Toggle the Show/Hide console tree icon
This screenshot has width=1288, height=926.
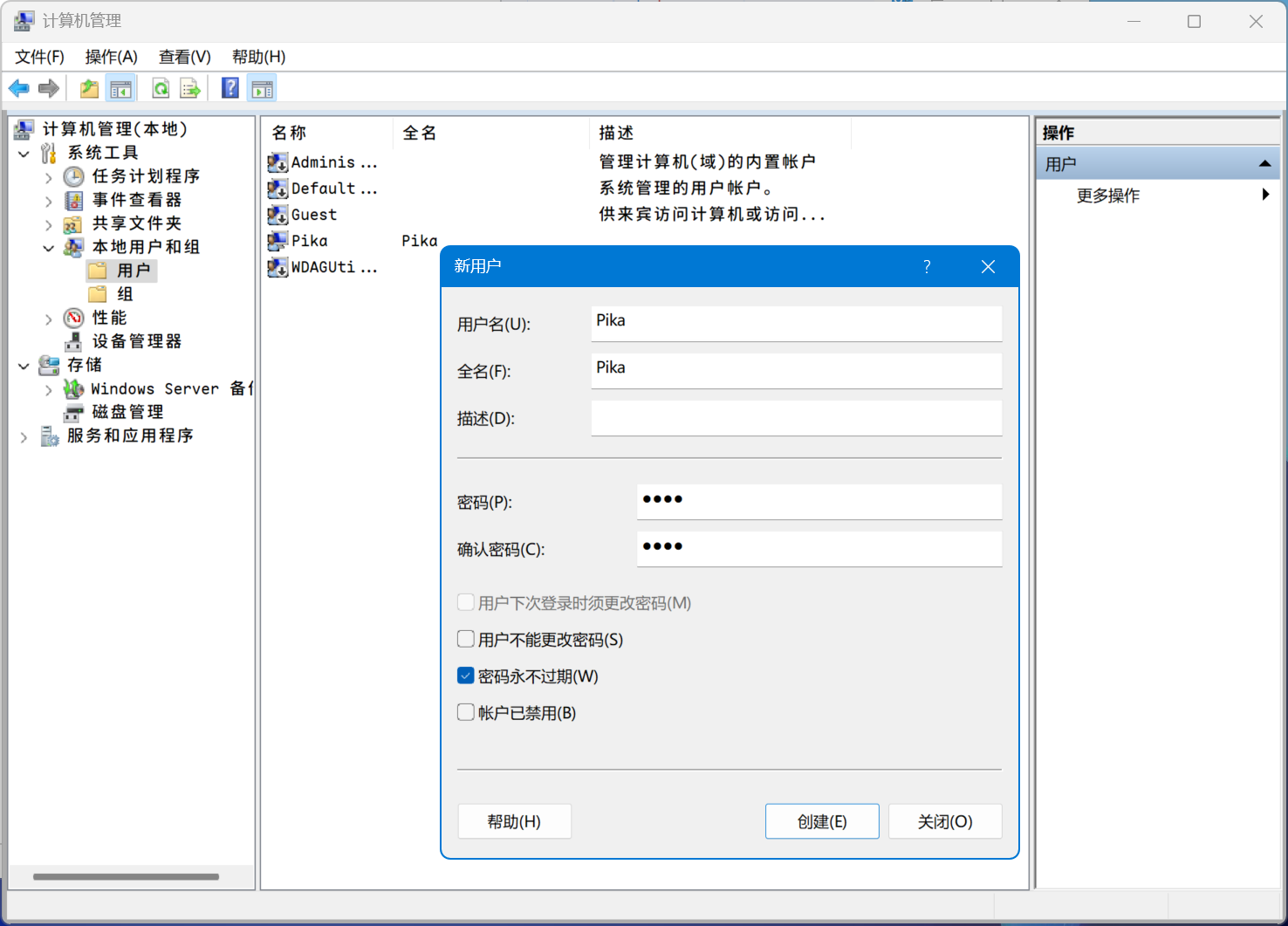(x=120, y=88)
